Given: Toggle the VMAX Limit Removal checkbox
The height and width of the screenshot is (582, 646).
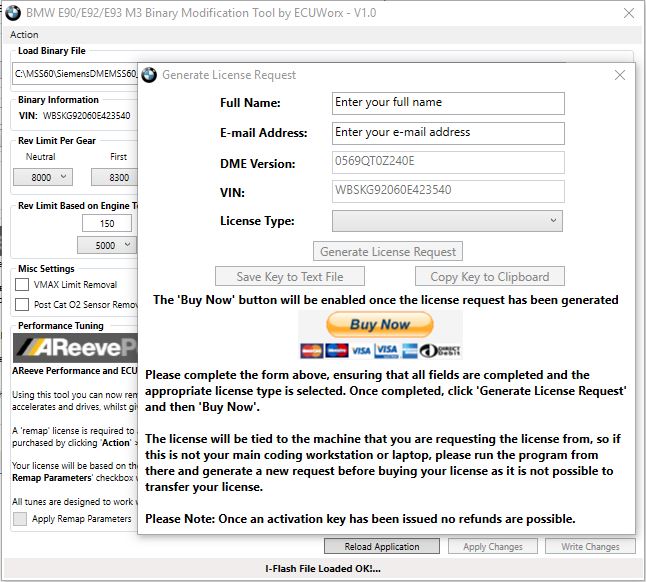Looking at the screenshot, I should coord(22,284).
